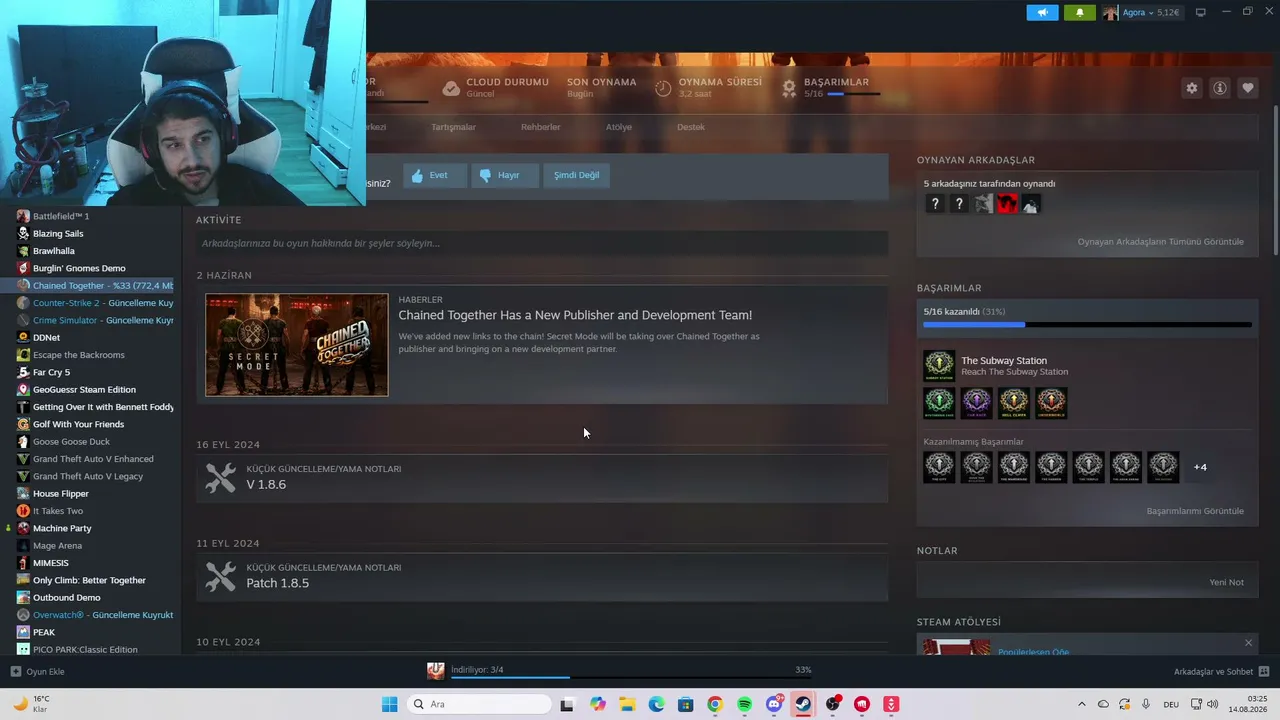The height and width of the screenshot is (720, 1280).
Task: Open the Windows Start menu
Action: (x=390, y=704)
